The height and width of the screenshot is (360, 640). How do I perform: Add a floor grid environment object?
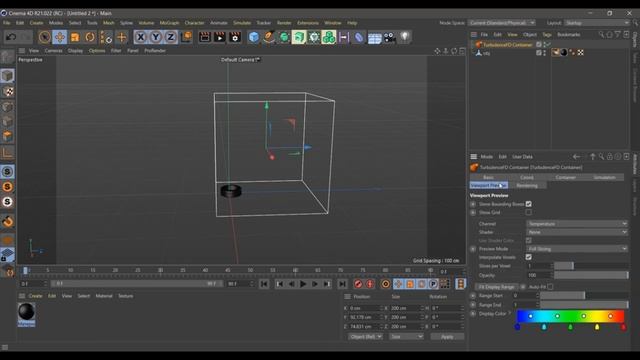(374, 38)
